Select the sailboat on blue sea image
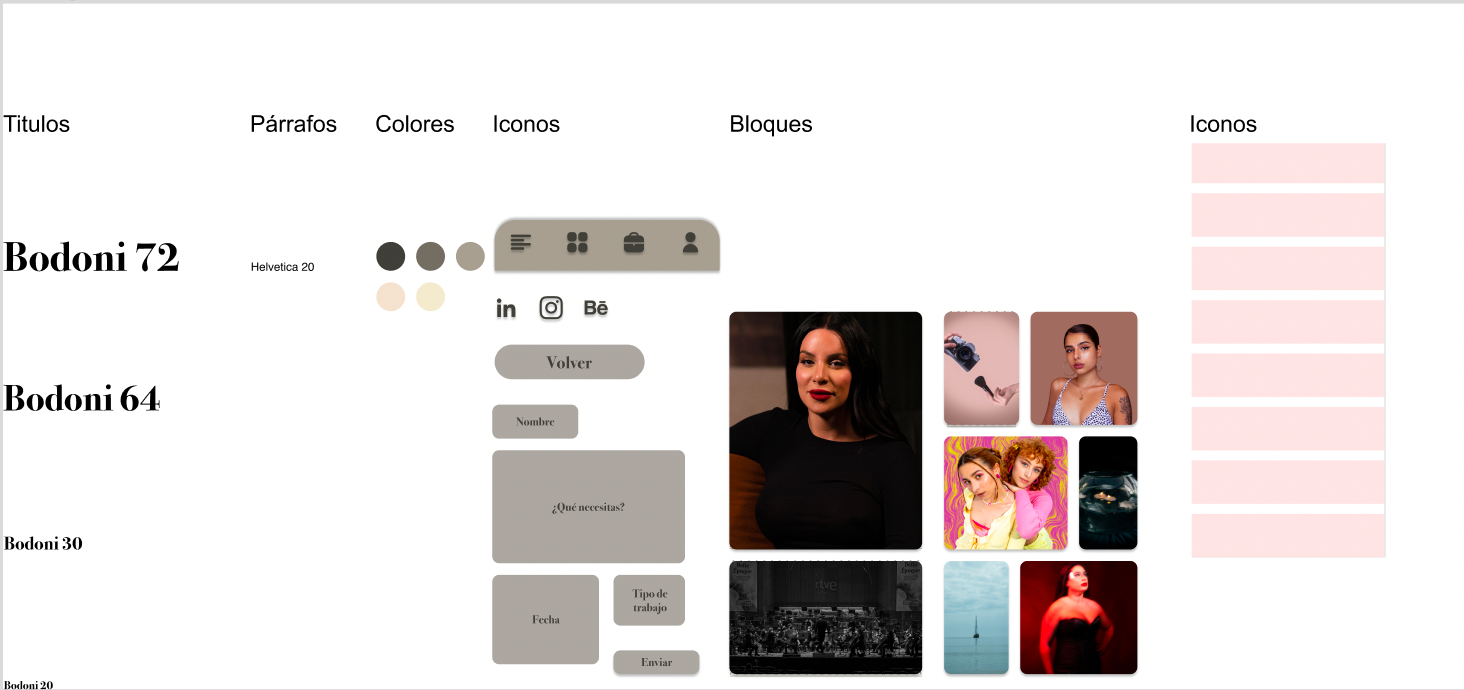The image size is (1464, 690). 976,617
